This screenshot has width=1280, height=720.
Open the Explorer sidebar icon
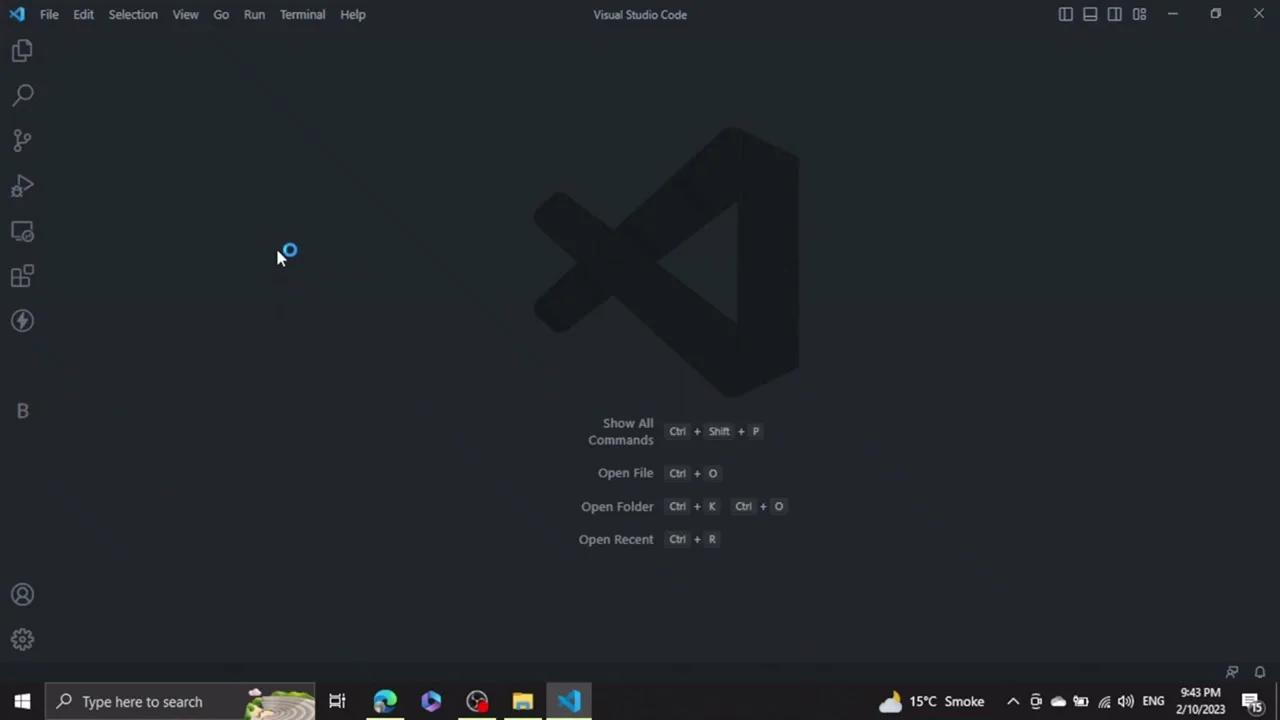[x=22, y=50]
